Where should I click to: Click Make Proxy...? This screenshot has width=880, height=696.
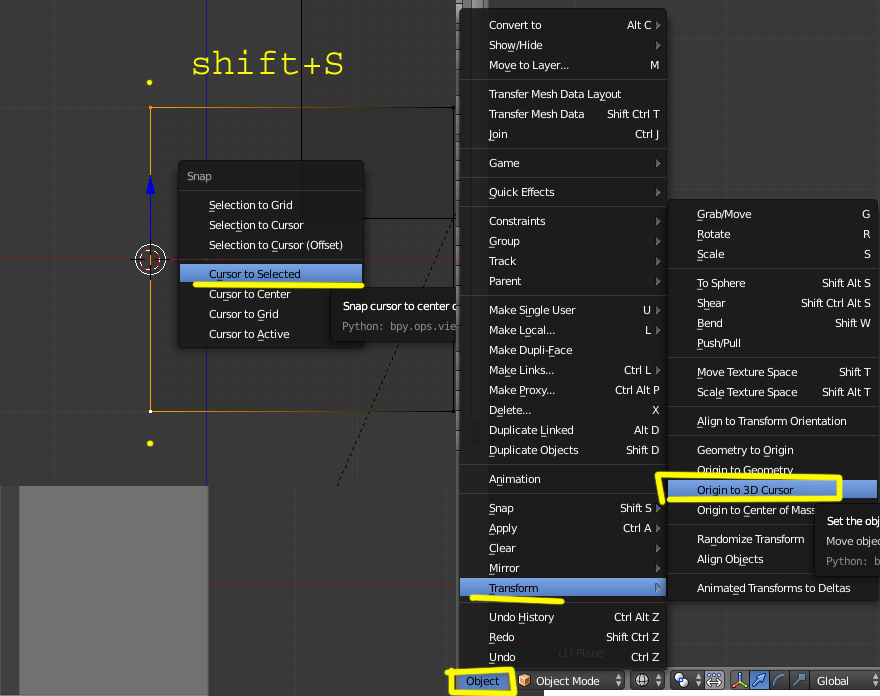tap(563, 390)
